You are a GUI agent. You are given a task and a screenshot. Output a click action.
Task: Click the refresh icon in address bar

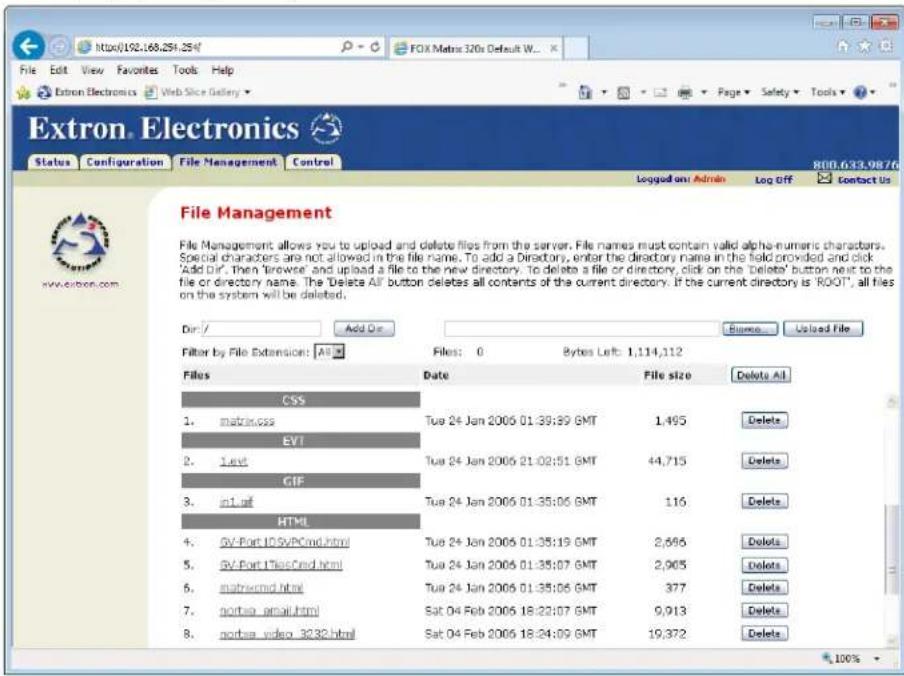coord(375,47)
